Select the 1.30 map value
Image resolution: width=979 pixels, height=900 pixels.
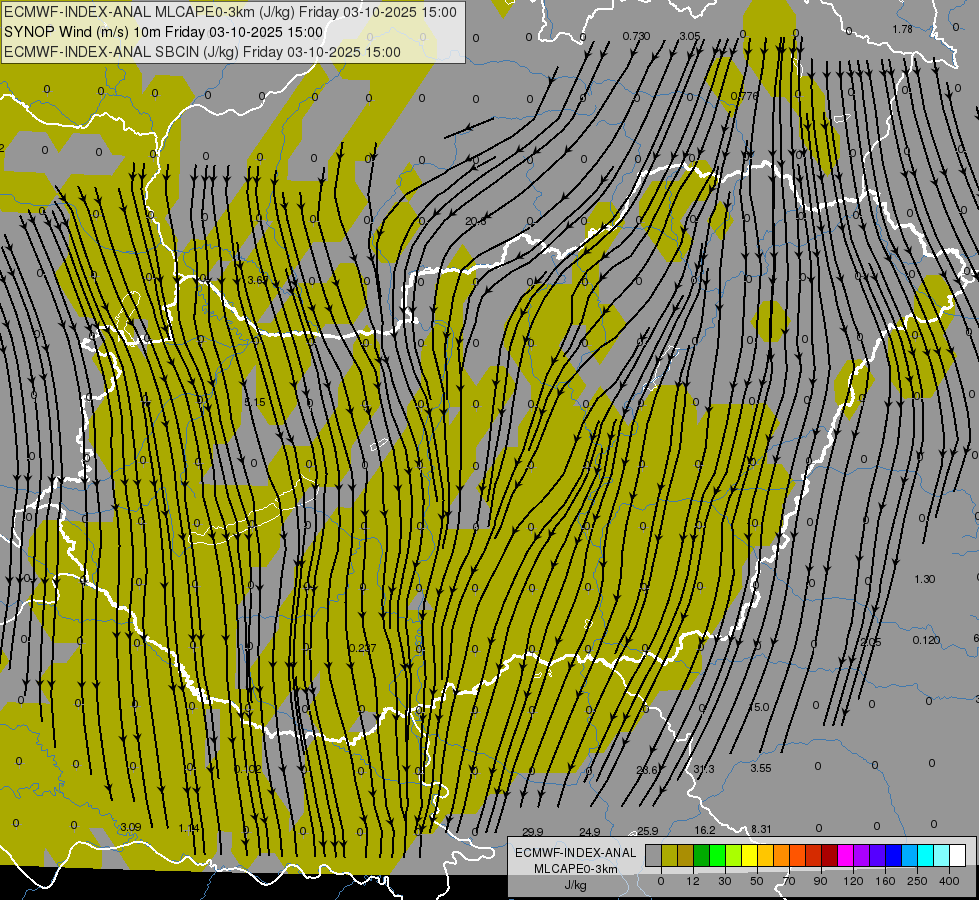click(x=925, y=579)
